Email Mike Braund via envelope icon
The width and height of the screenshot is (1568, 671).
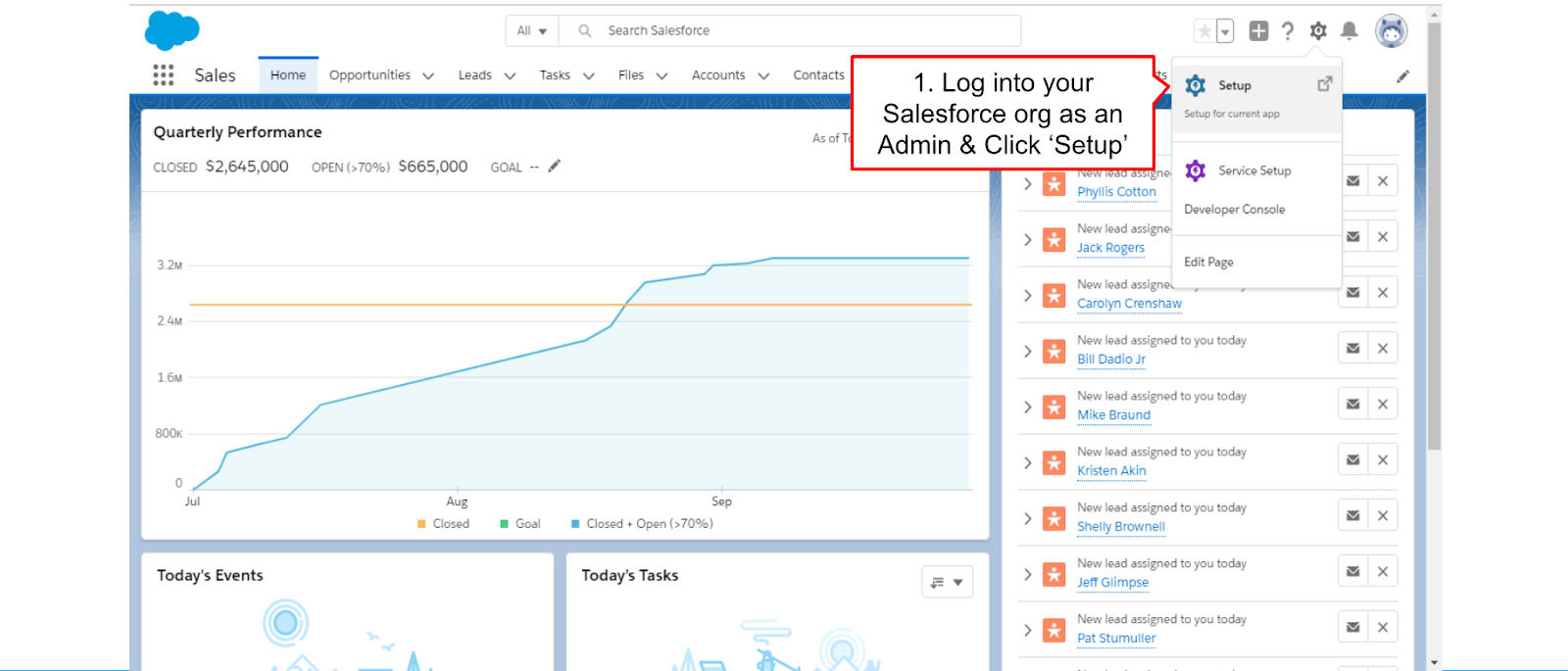point(1353,405)
